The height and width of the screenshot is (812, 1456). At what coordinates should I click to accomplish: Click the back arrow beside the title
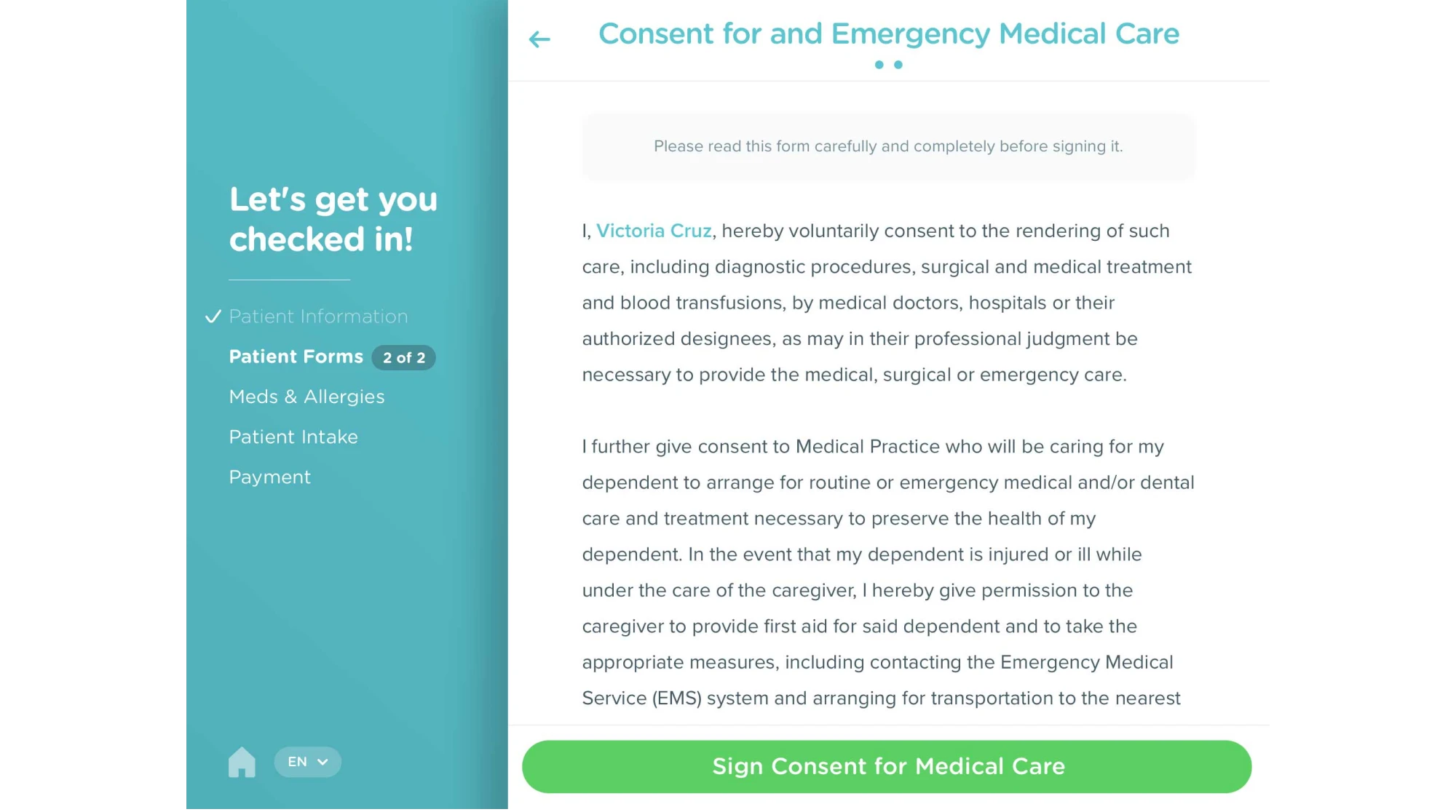pos(539,39)
